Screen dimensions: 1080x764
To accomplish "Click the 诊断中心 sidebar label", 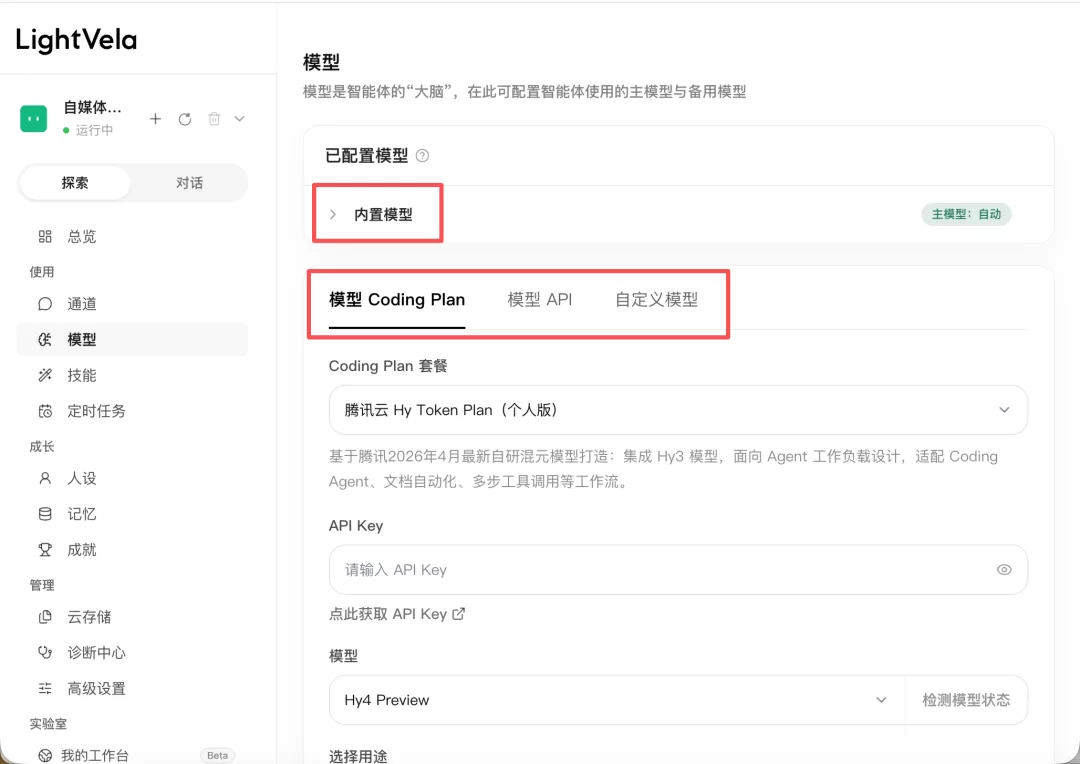I will coord(96,652).
